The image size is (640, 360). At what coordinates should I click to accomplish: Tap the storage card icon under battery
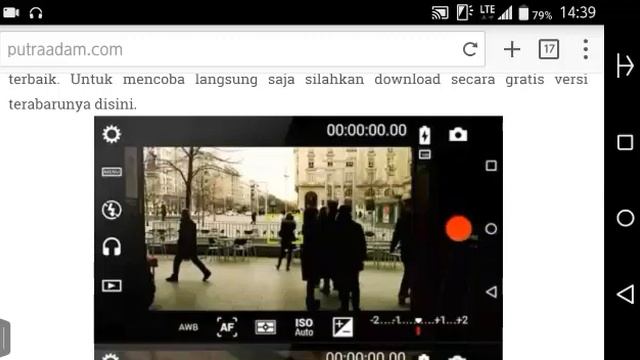tap(424, 154)
